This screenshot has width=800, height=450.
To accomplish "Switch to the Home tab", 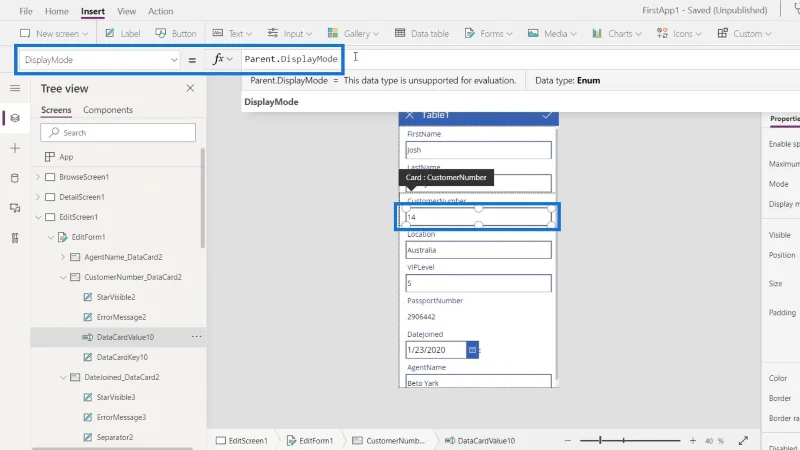I will [57, 11].
